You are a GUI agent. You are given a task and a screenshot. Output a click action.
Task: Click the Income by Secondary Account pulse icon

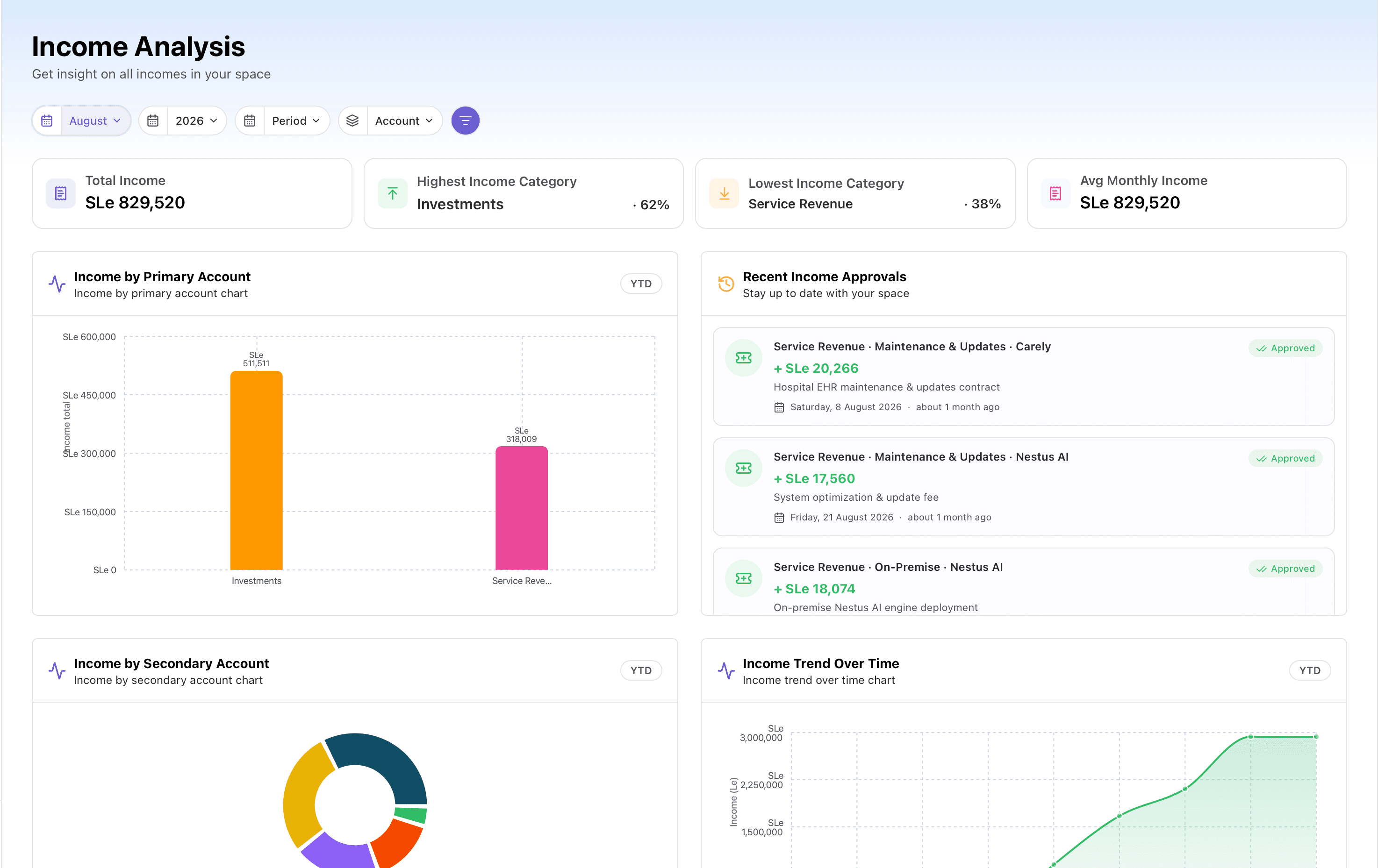click(57, 670)
